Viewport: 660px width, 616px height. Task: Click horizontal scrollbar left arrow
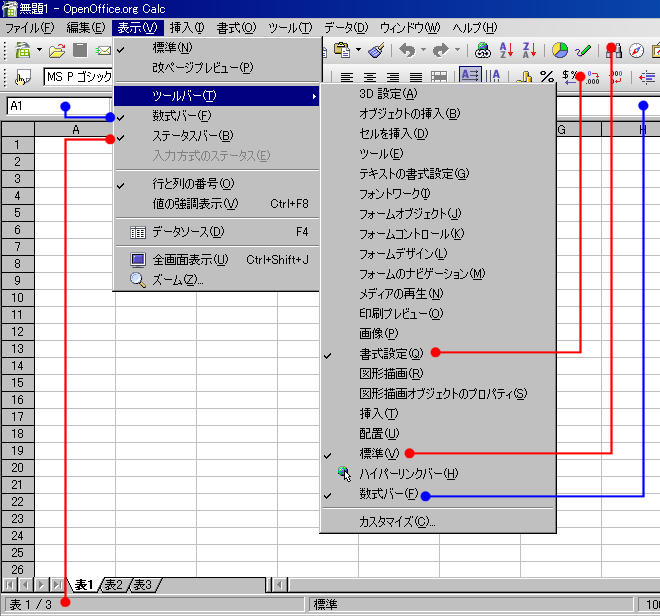point(280,585)
